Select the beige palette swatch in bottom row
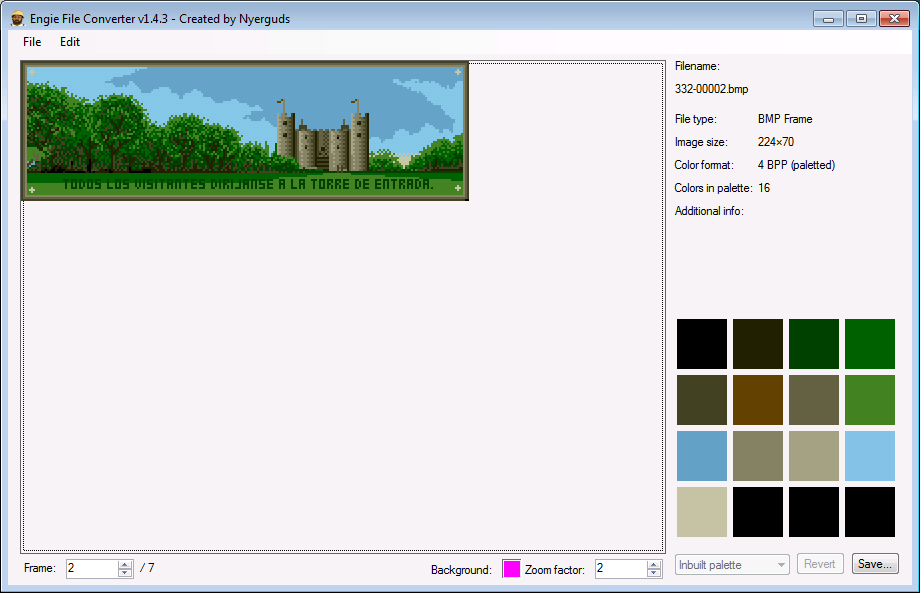Image resolution: width=920 pixels, height=593 pixels. point(702,512)
